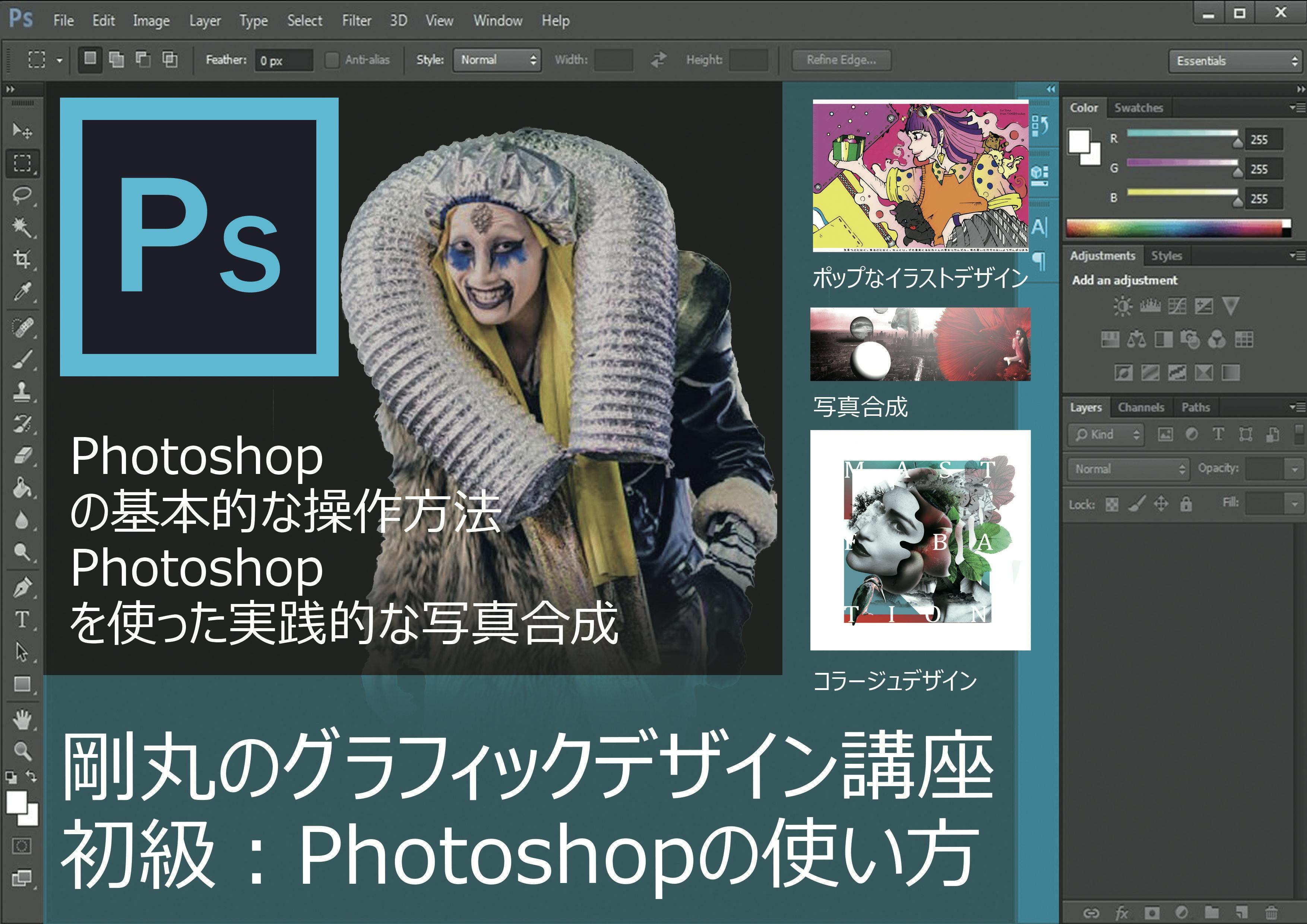1307x924 pixels.
Task: Open the Essentials workspace dropdown
Action: pyautogui.click(x=1235, y=61)
